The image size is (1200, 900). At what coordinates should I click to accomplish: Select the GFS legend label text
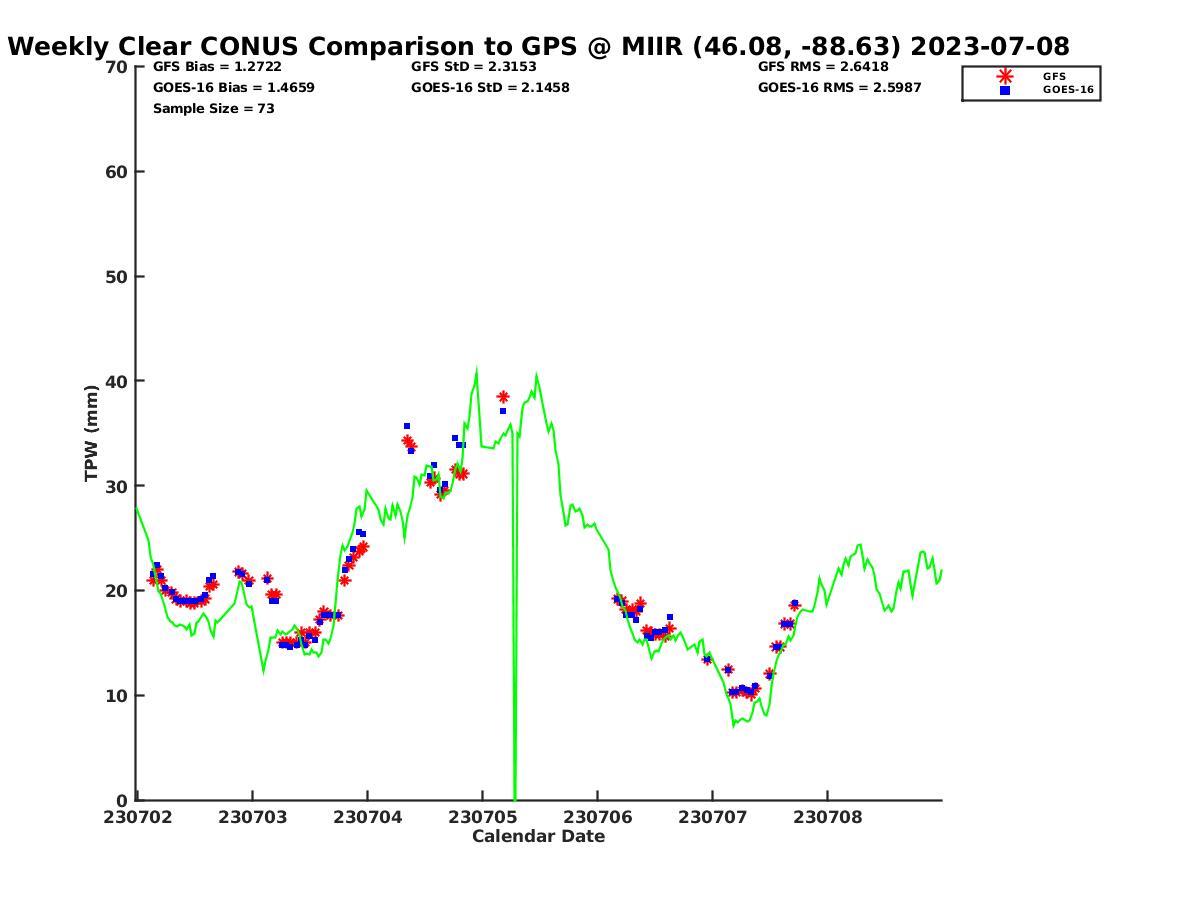[x=1054, y=76]
